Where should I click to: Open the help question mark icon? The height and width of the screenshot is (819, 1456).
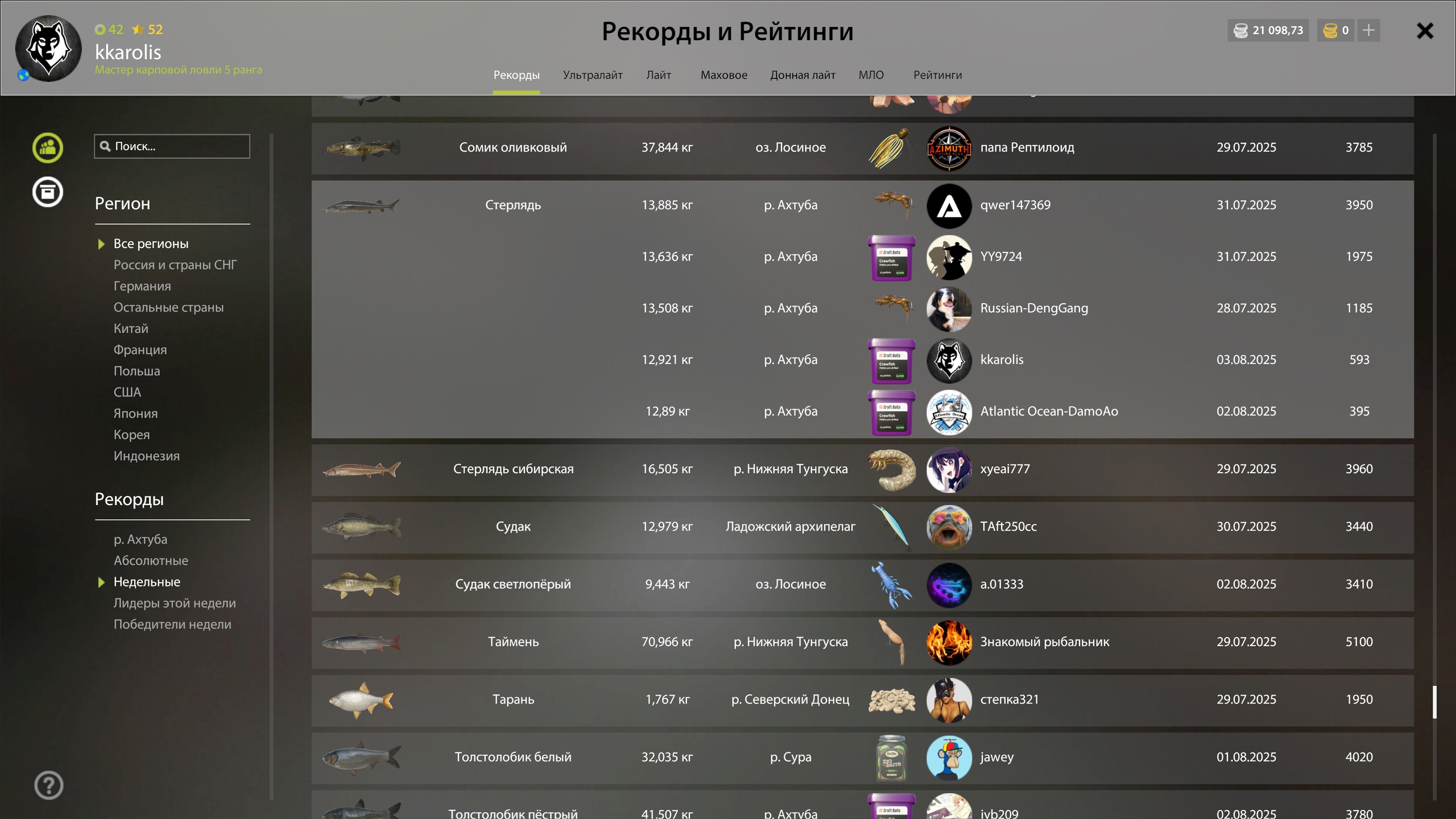pos(49,785)
